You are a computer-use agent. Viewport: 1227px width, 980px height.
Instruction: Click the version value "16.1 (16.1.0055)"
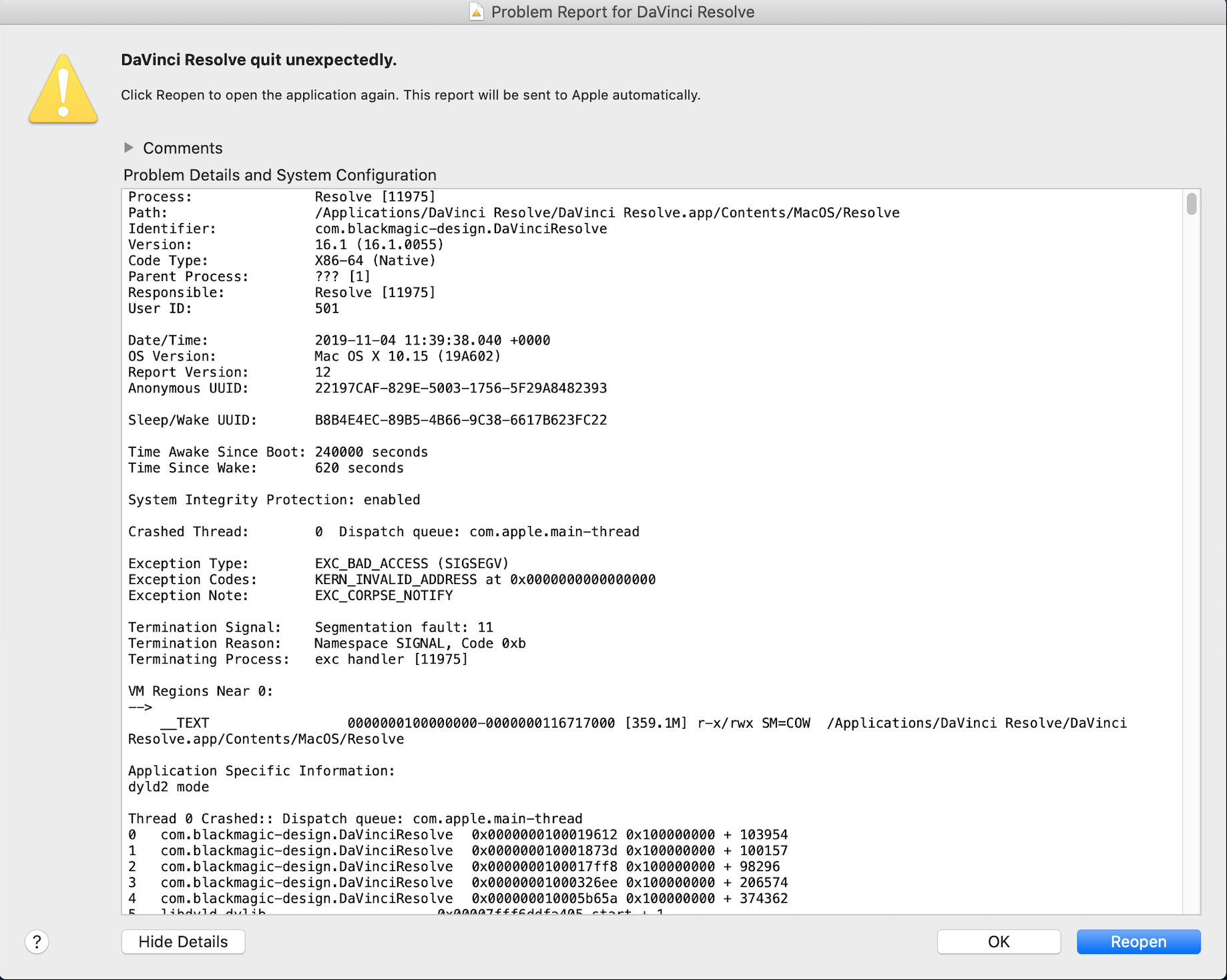[379, 244]
